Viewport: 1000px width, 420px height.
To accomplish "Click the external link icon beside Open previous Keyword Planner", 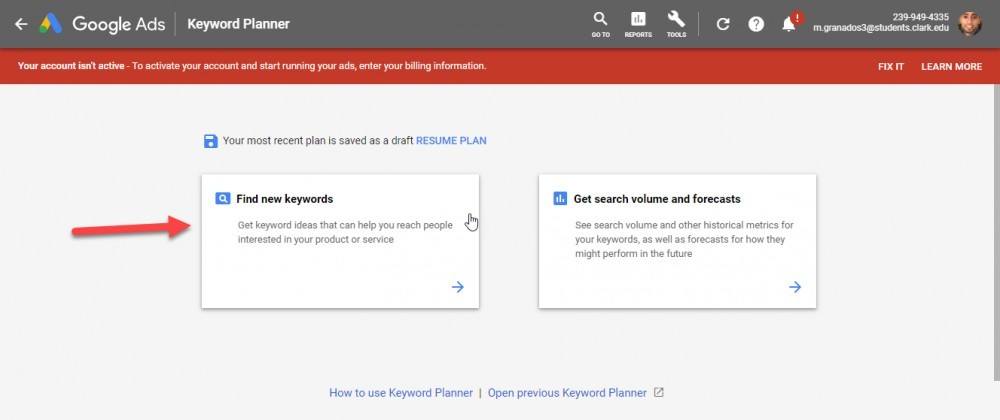I will [659, 393].
